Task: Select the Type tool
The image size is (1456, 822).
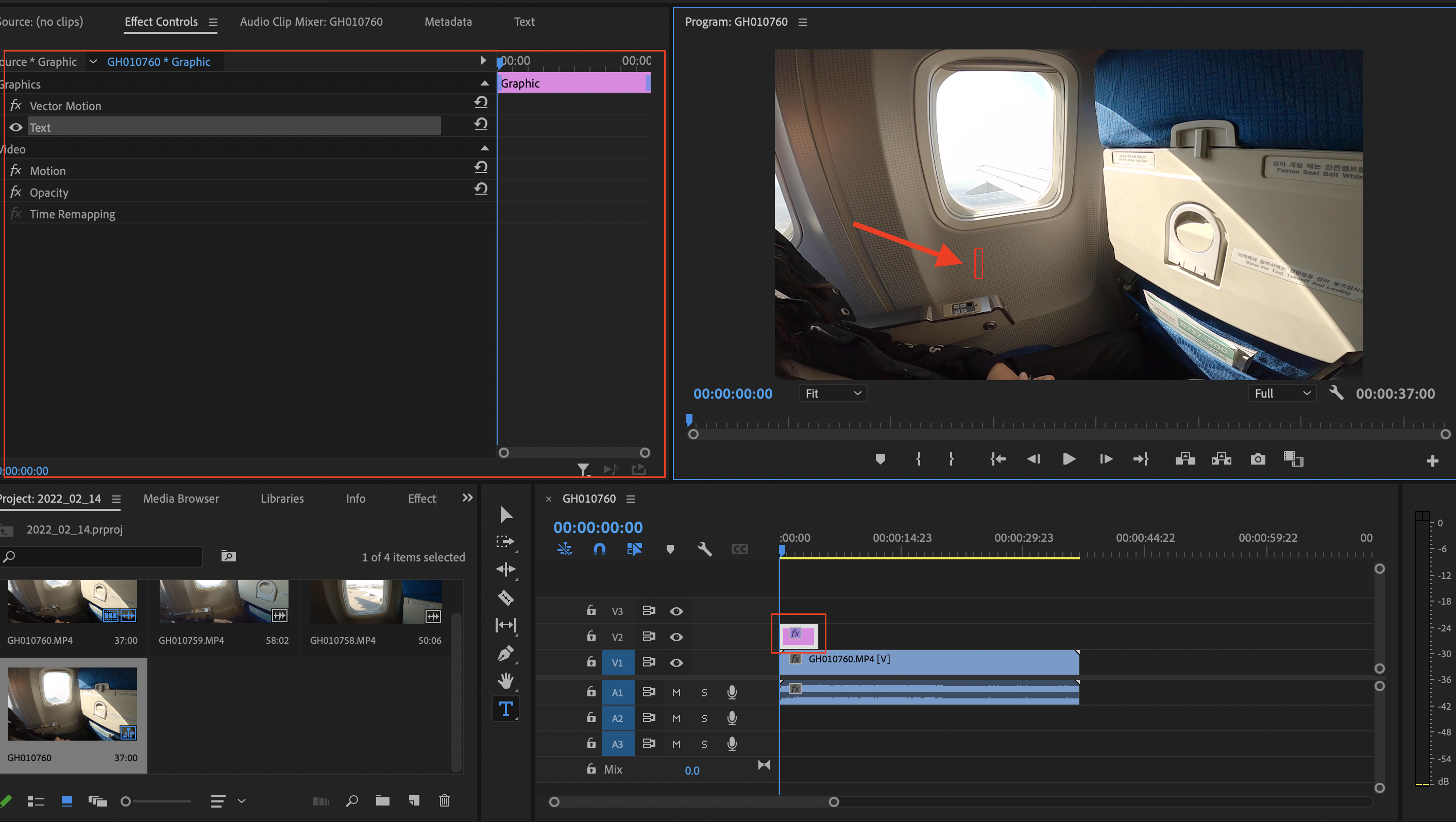Action: point(506,709)
